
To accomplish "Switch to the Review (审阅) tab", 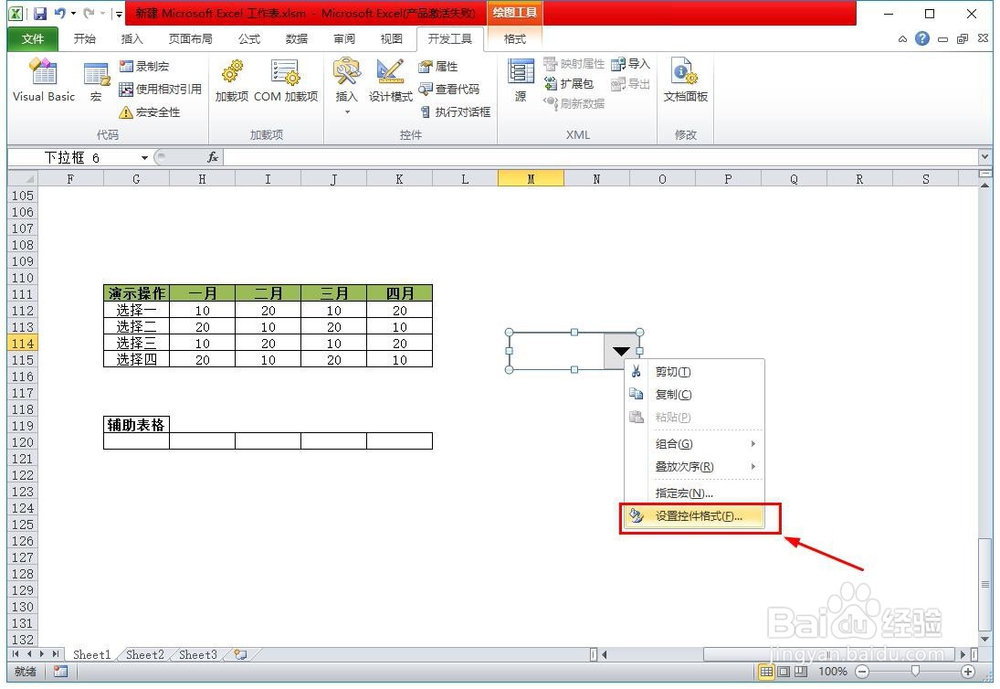I will [x=344, y=39].
